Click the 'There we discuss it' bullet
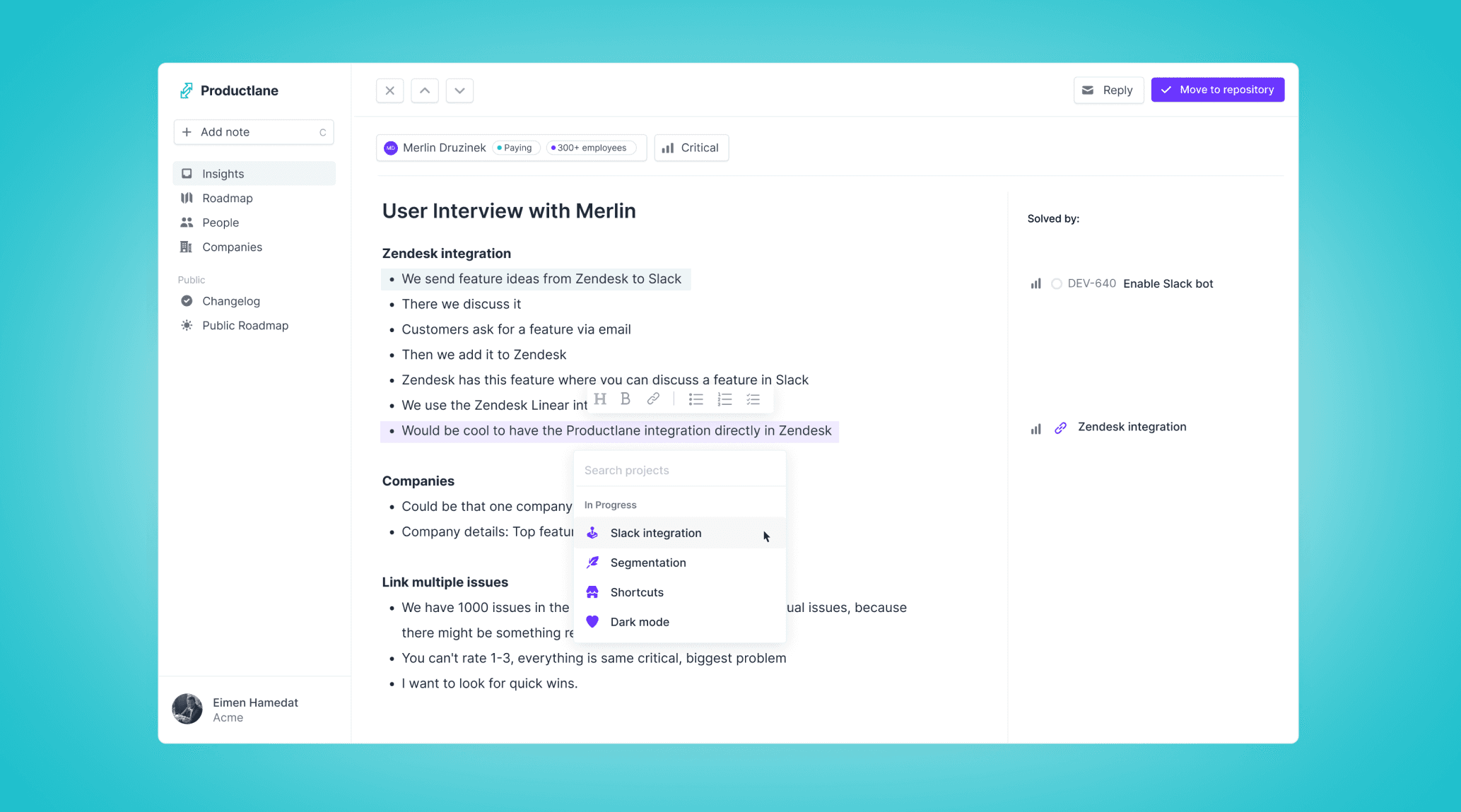 pos(461,305)
